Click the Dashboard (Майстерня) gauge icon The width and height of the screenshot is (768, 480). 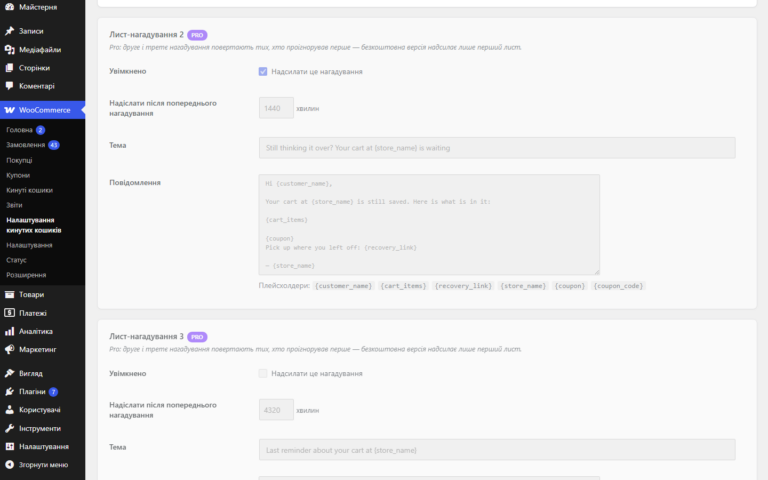pyautogui.click(x=9, y=7)
